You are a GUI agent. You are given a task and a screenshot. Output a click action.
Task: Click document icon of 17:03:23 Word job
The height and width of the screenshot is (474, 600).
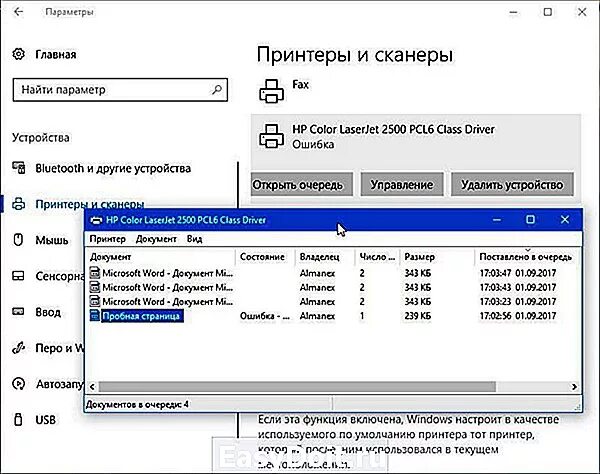pos(95,301)
